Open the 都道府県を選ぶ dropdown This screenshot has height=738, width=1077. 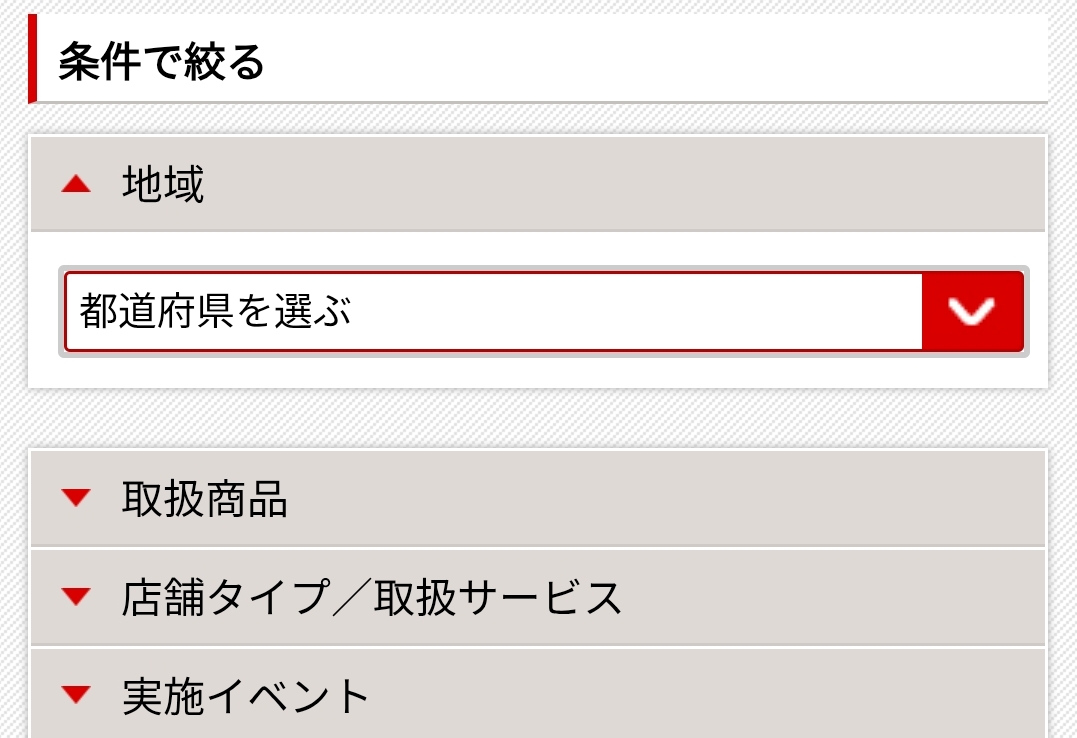click(544, 311)
